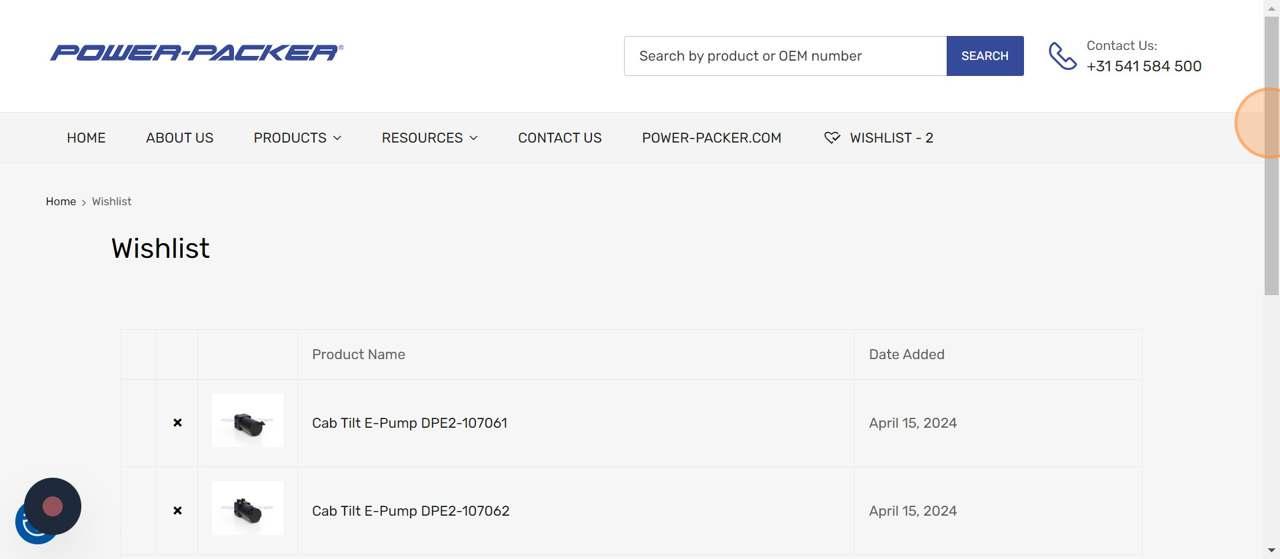Click the vertical page scrollbar
This screenshot has height=559, width=1280.
(1272, 155)
